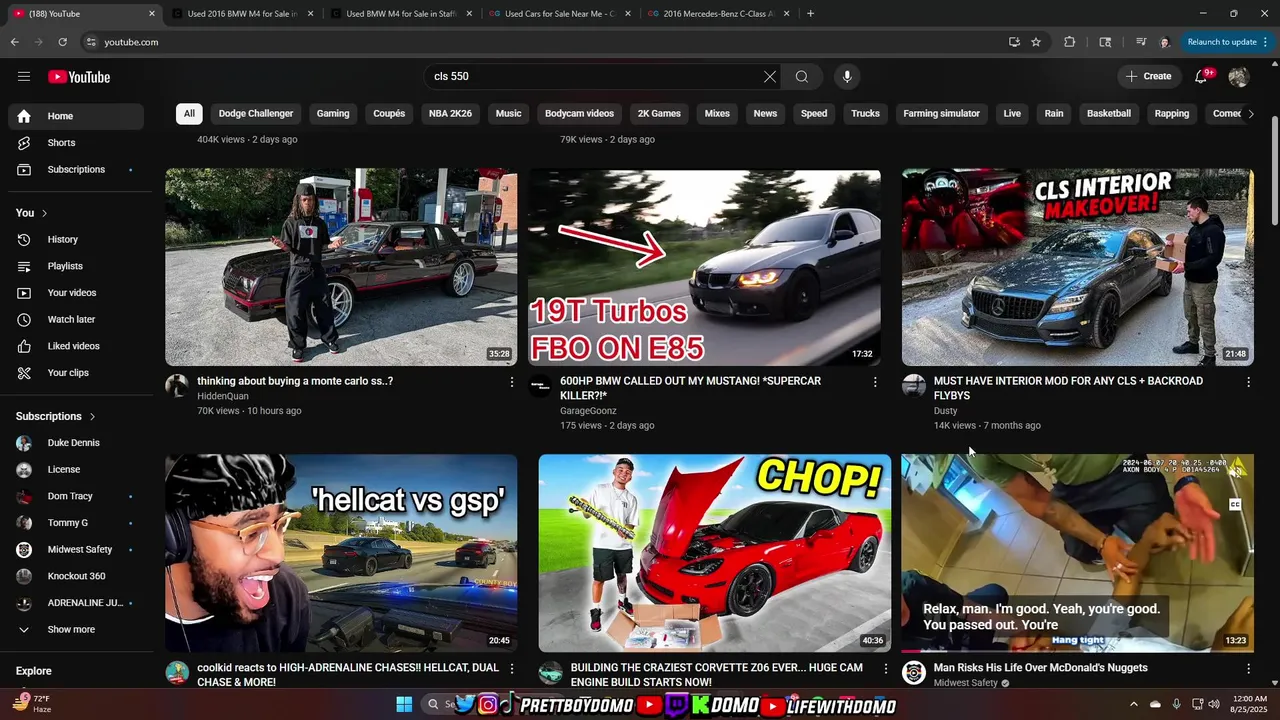Image resolution: width=1280 pixels, height=720 pixels.
Task: Open Subscriptions in the left sidebar
Action: (x=76, y=169)
